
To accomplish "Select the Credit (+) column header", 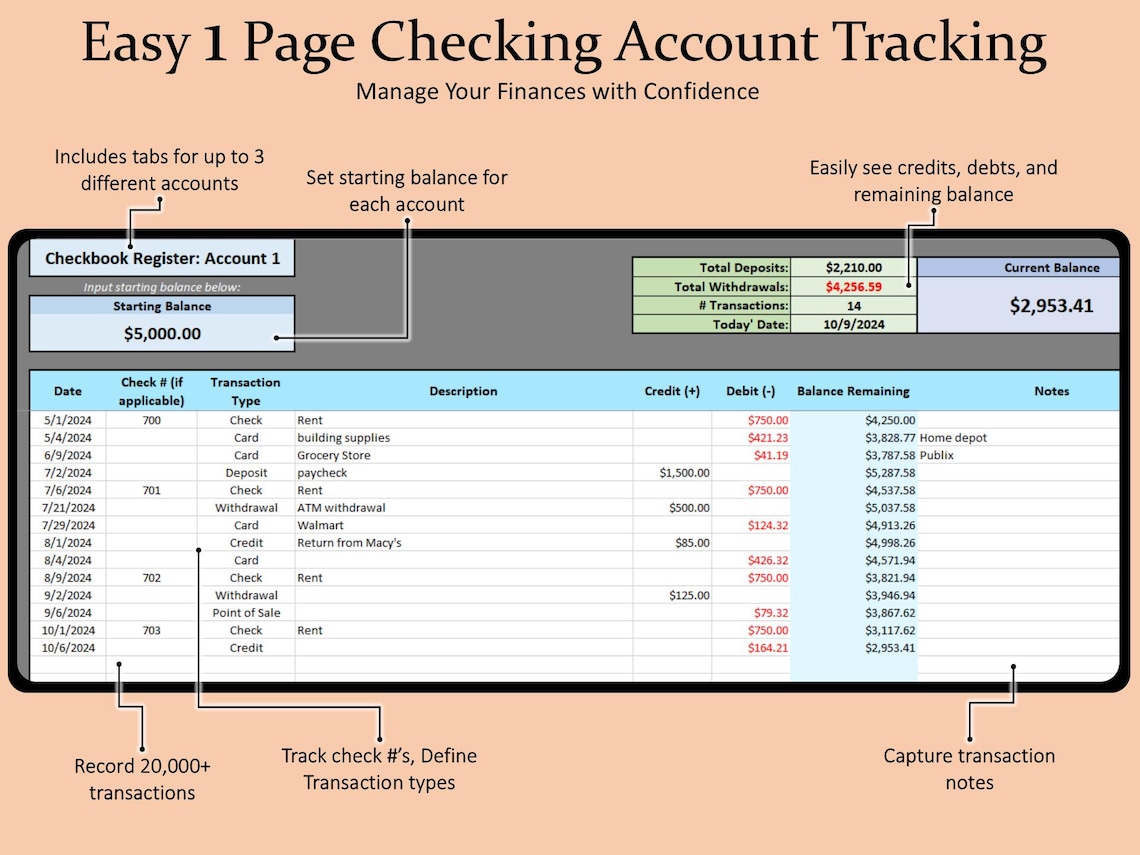I will tap(672, 391).
